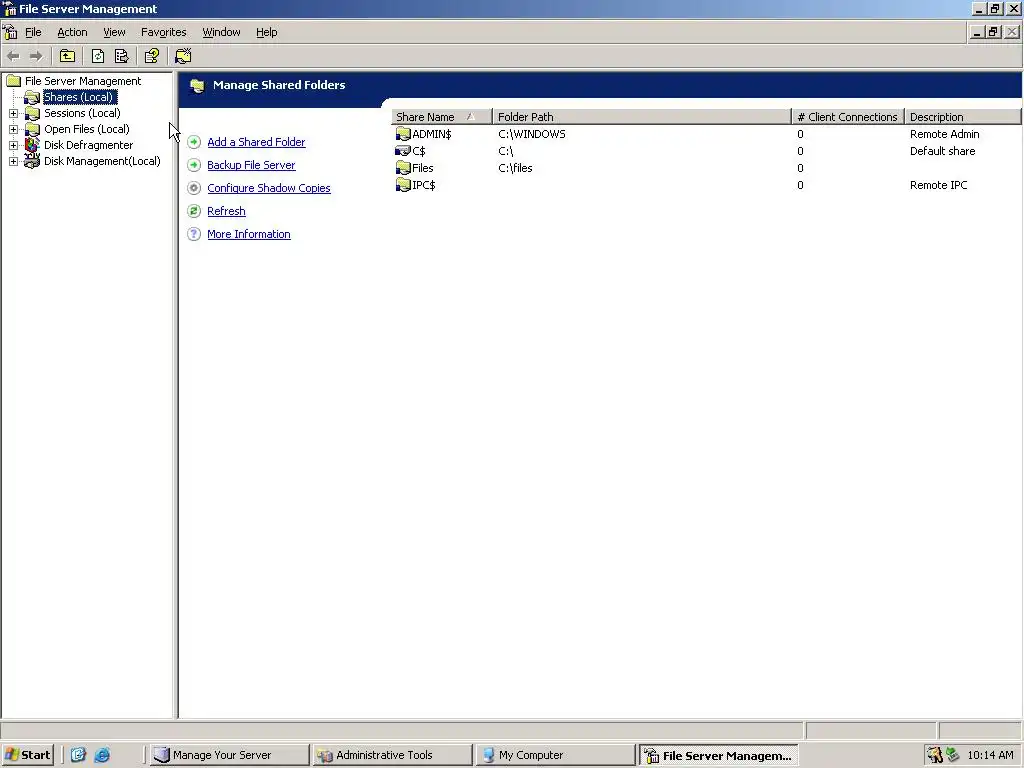Click the Refresh page toolbar icon
Viewport: 1024px width, 768px height.
pos(97,56)
